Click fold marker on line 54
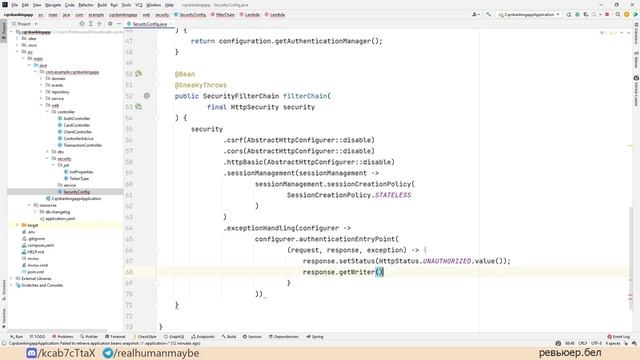The width and height of the screenshot is (640, 360). [x=156, y=118]
